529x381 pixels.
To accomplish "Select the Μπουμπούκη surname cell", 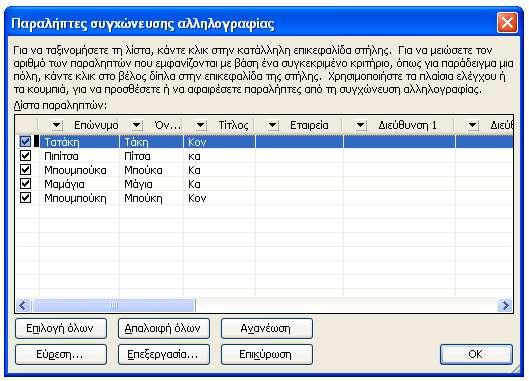I will click(x=79, y=198).
